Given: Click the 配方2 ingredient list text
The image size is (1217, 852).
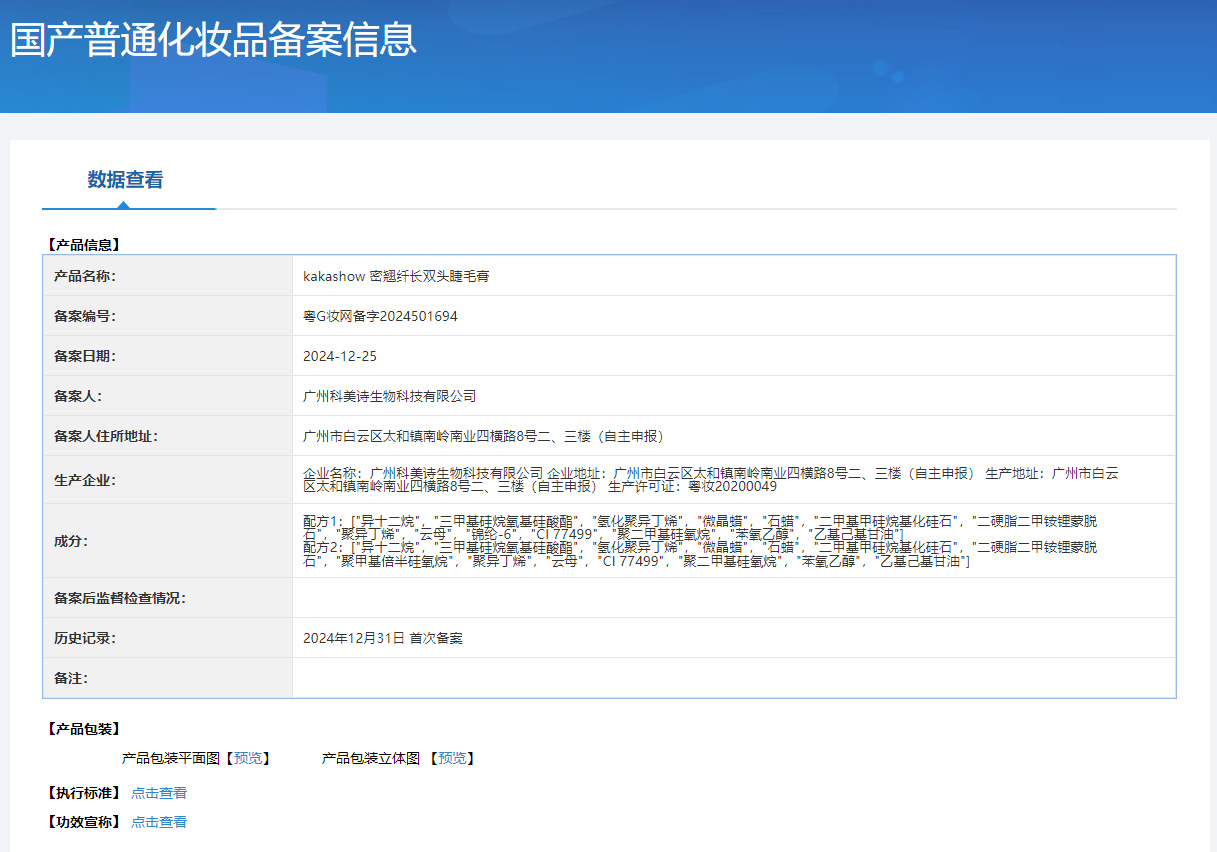Looking at the screenshot, I should pyautogui.click(x=700, y=555).
